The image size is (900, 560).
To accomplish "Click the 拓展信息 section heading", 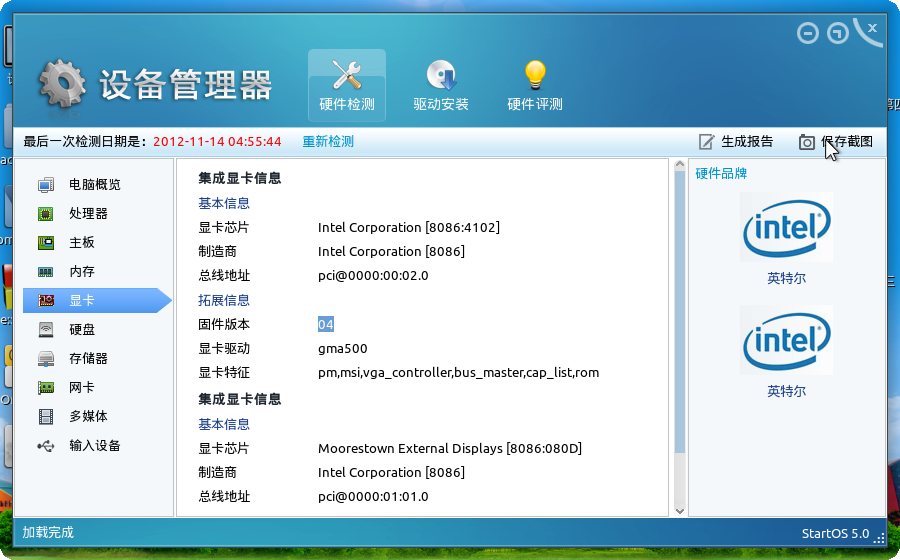I will click(224, 301).
